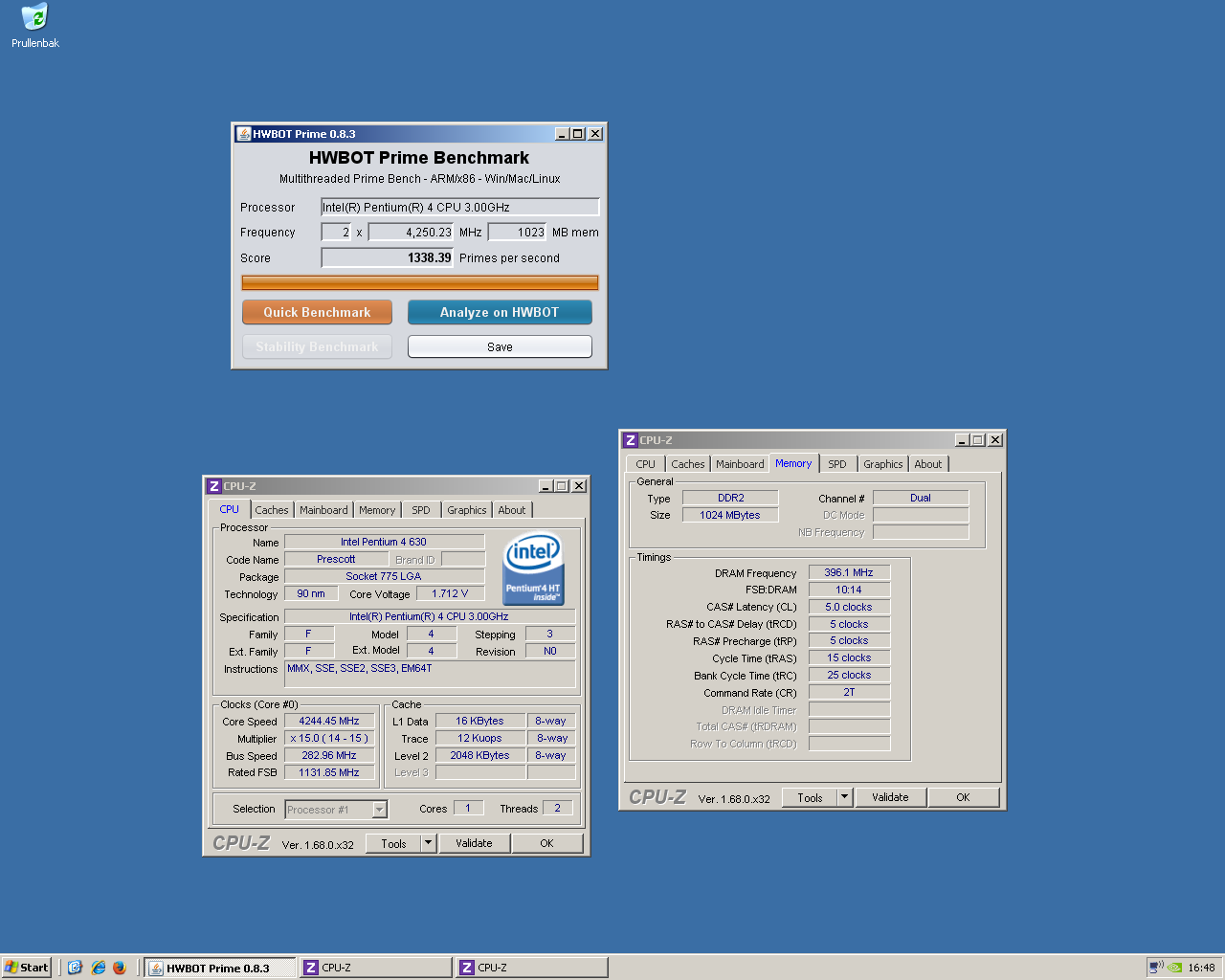Click the FSB:DRAM value 10:14

[849, 590]
